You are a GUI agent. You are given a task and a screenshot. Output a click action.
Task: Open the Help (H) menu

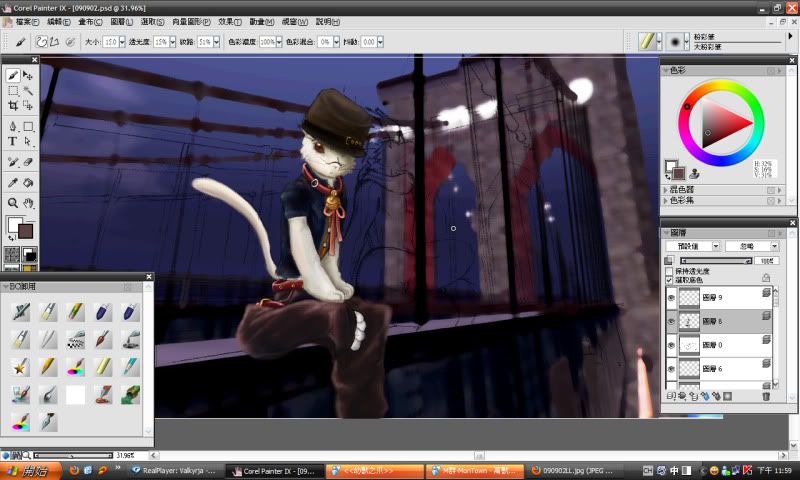tap(328, 22)
